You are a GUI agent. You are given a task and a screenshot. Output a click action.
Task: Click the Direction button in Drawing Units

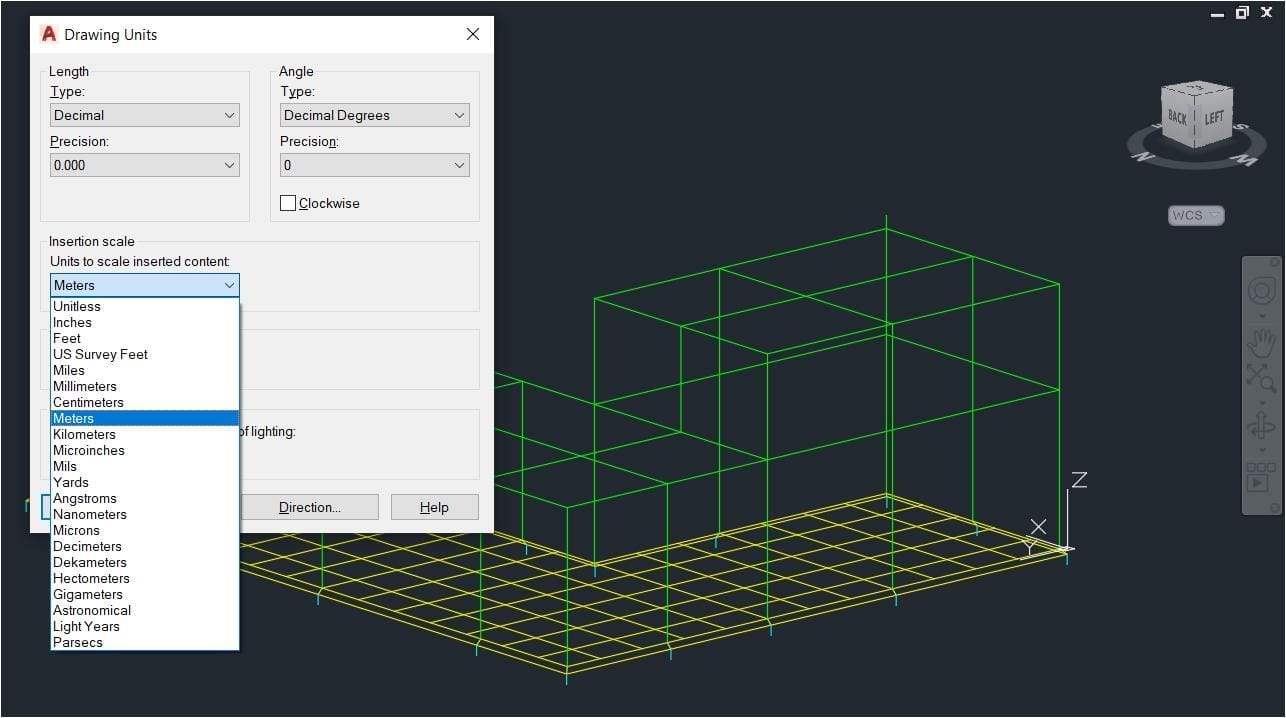pyautogui.click(x=310, y=507)
